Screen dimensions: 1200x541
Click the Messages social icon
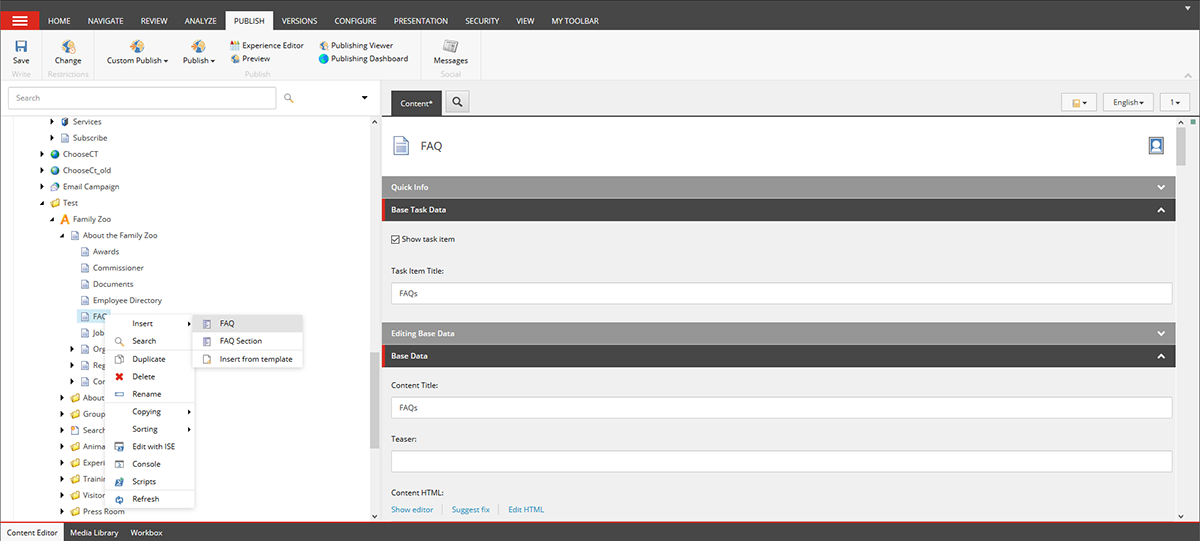point(450,47)
